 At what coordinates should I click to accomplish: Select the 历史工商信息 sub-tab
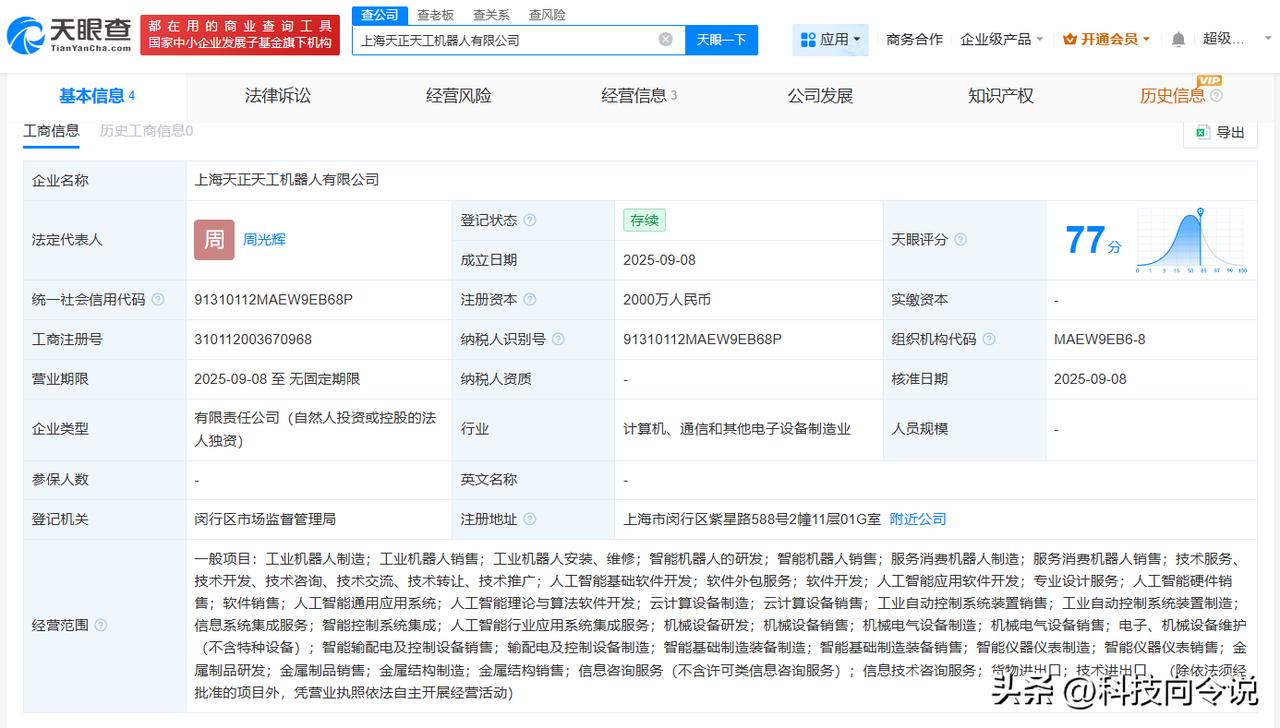[146, 130]
